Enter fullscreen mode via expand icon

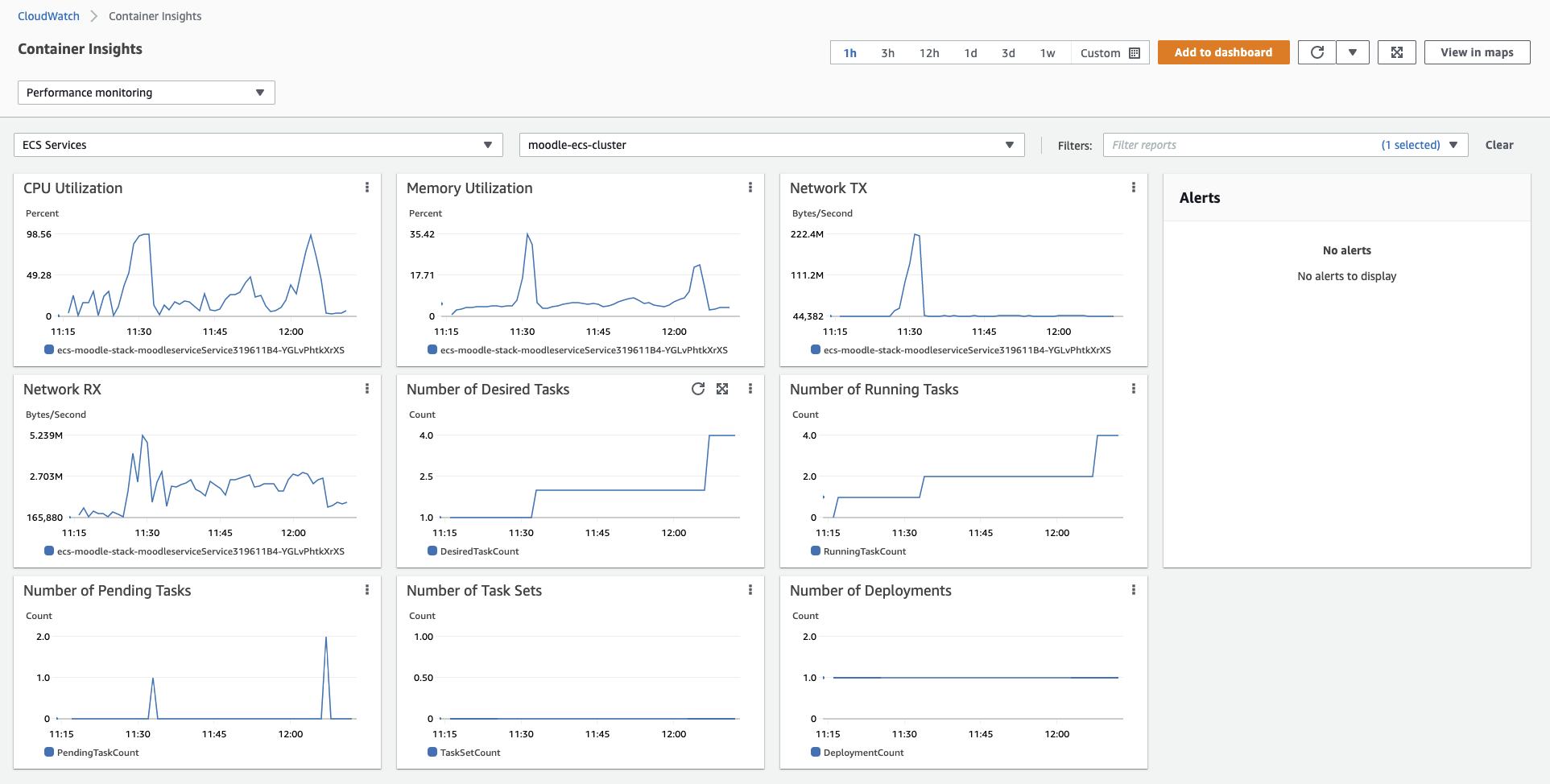pyautogui.click(x=1397, y=52)
